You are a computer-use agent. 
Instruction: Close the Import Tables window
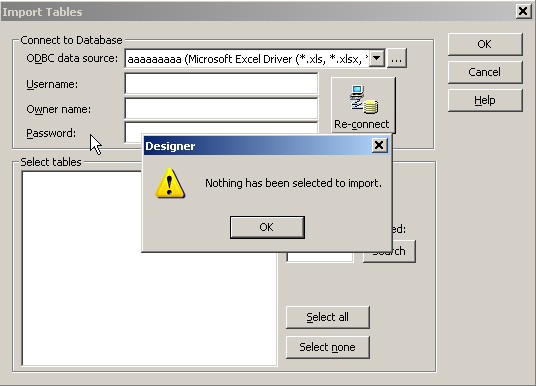tap(523, 11)
